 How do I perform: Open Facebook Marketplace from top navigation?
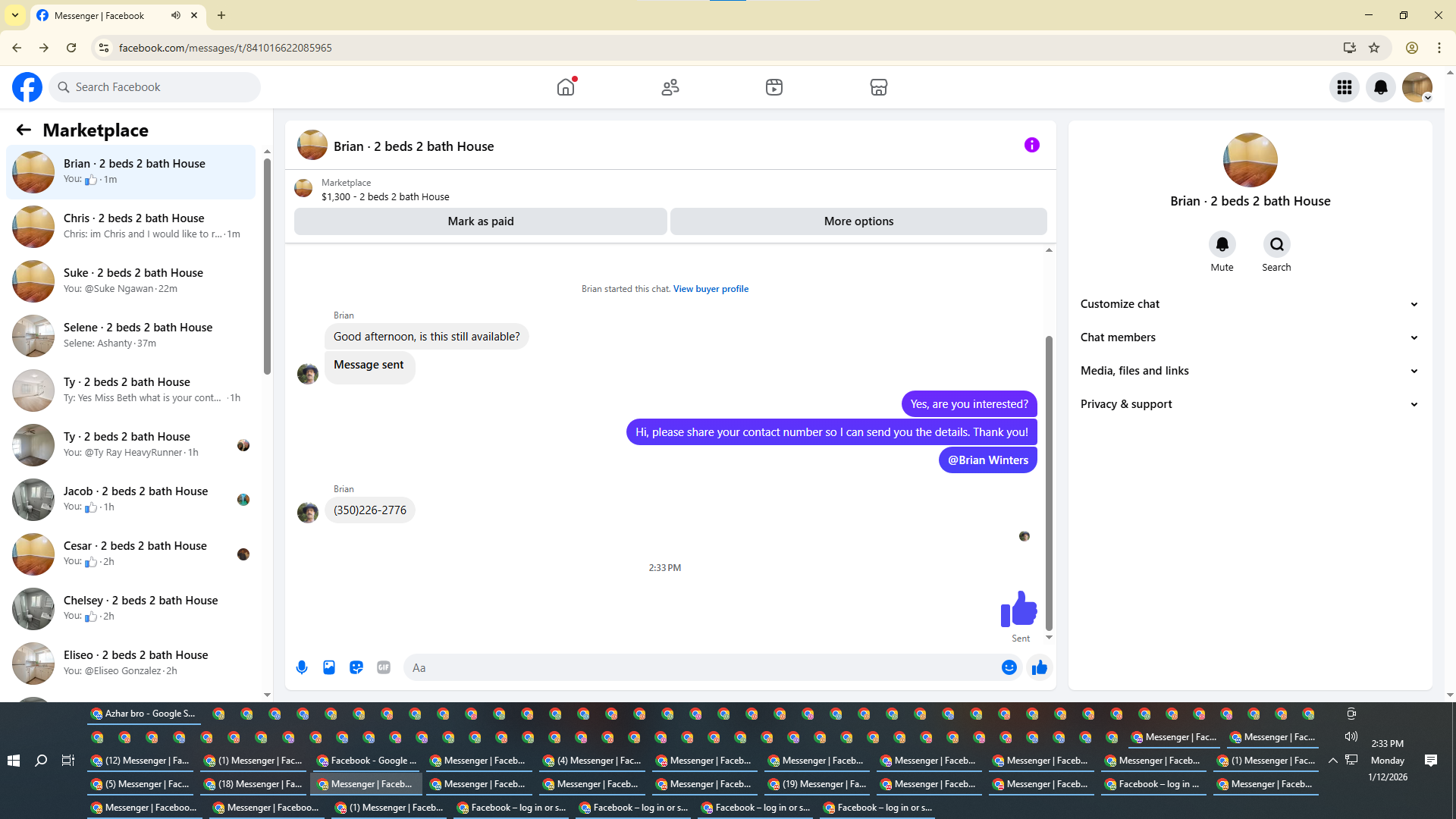878,87
